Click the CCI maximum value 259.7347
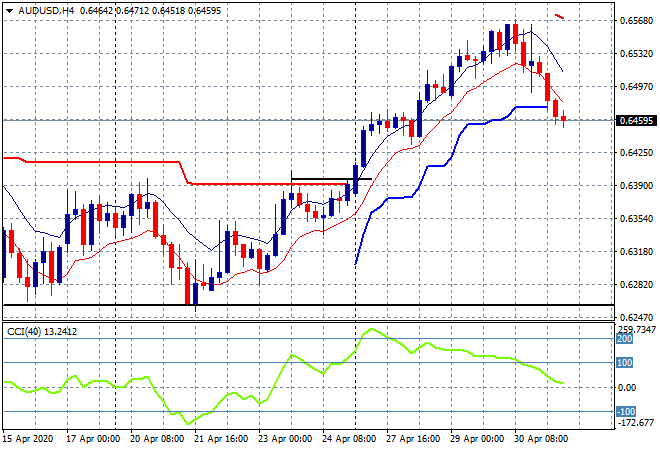660x450 pixels. coord(637,329)
